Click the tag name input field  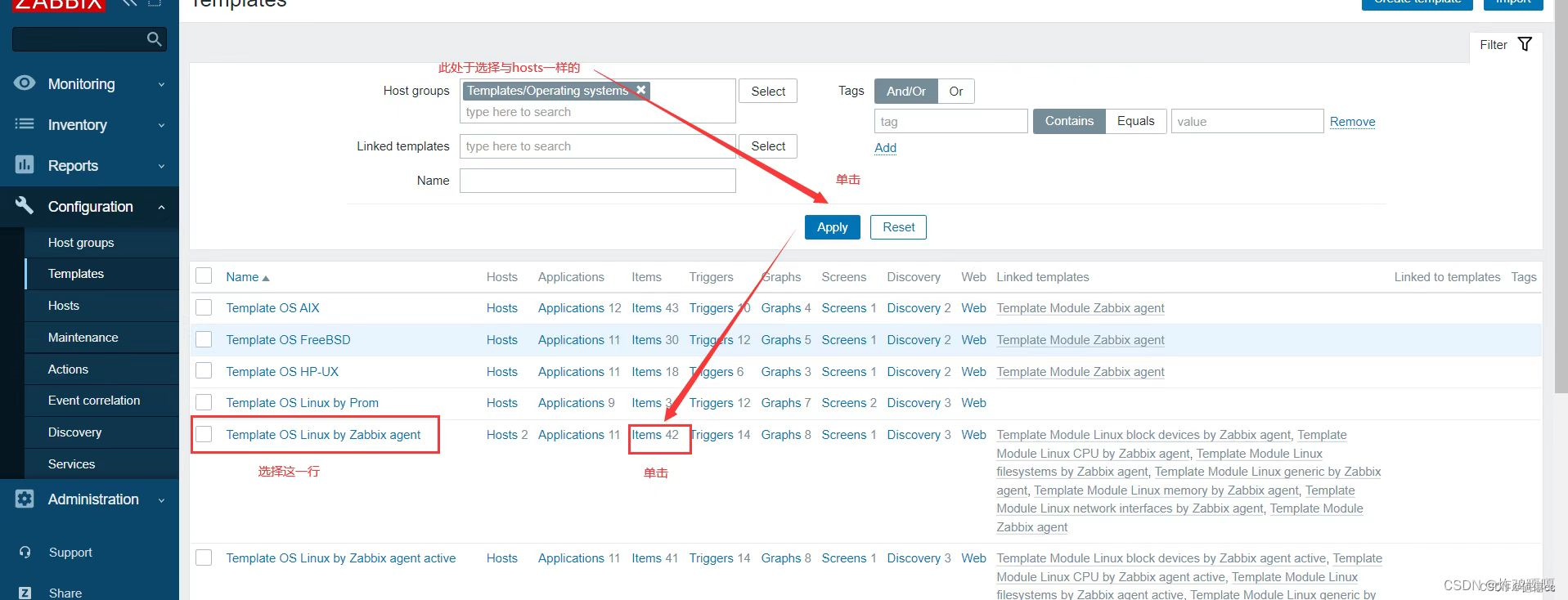[951, 121]
